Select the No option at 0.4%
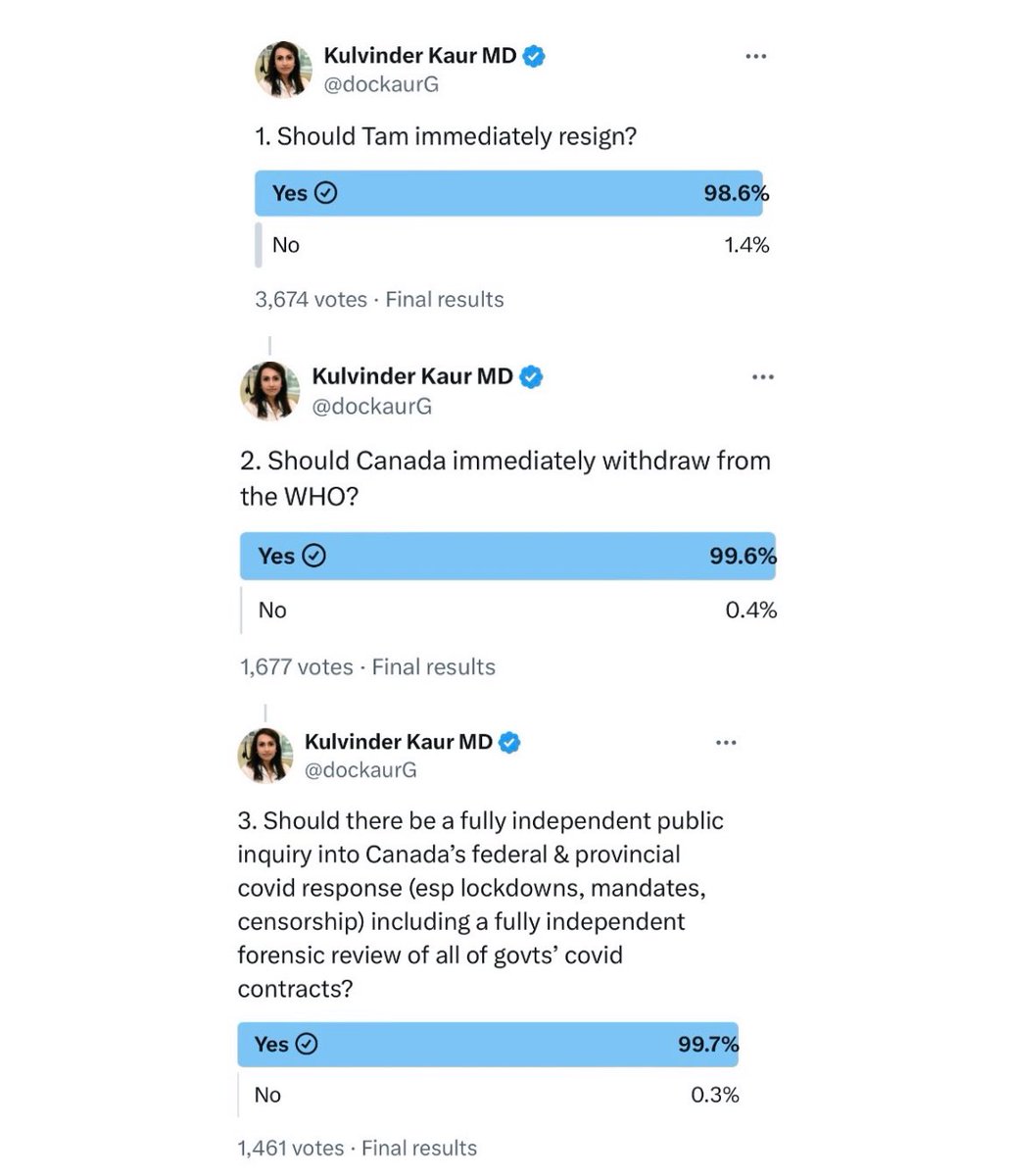The height and width of the screenshot is (1176, 1009). 507,611
